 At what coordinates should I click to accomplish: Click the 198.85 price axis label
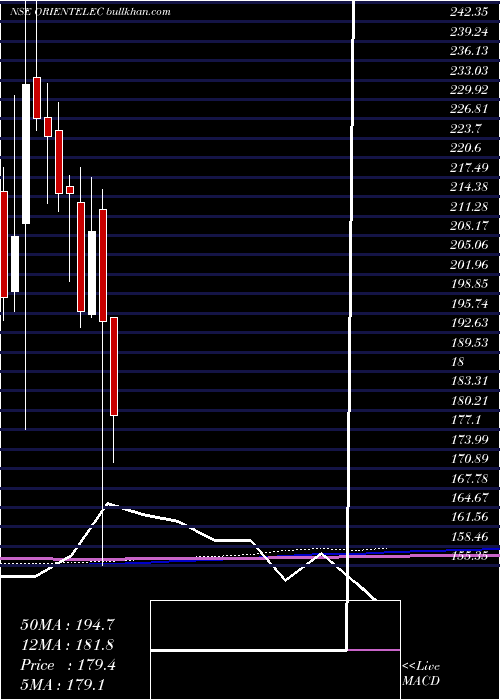point(468,284)
